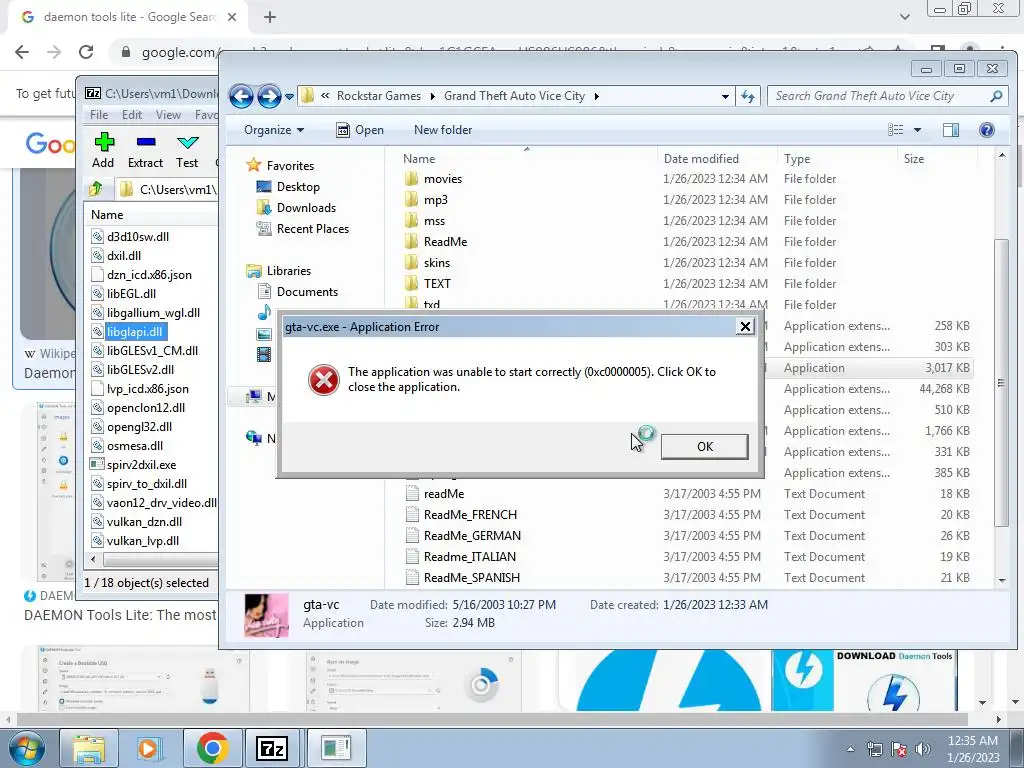Viewport: 1024px width, 768px height.
Task: Click the ReadMe_GERMAN document icon
Action: [x=412, y=536]
